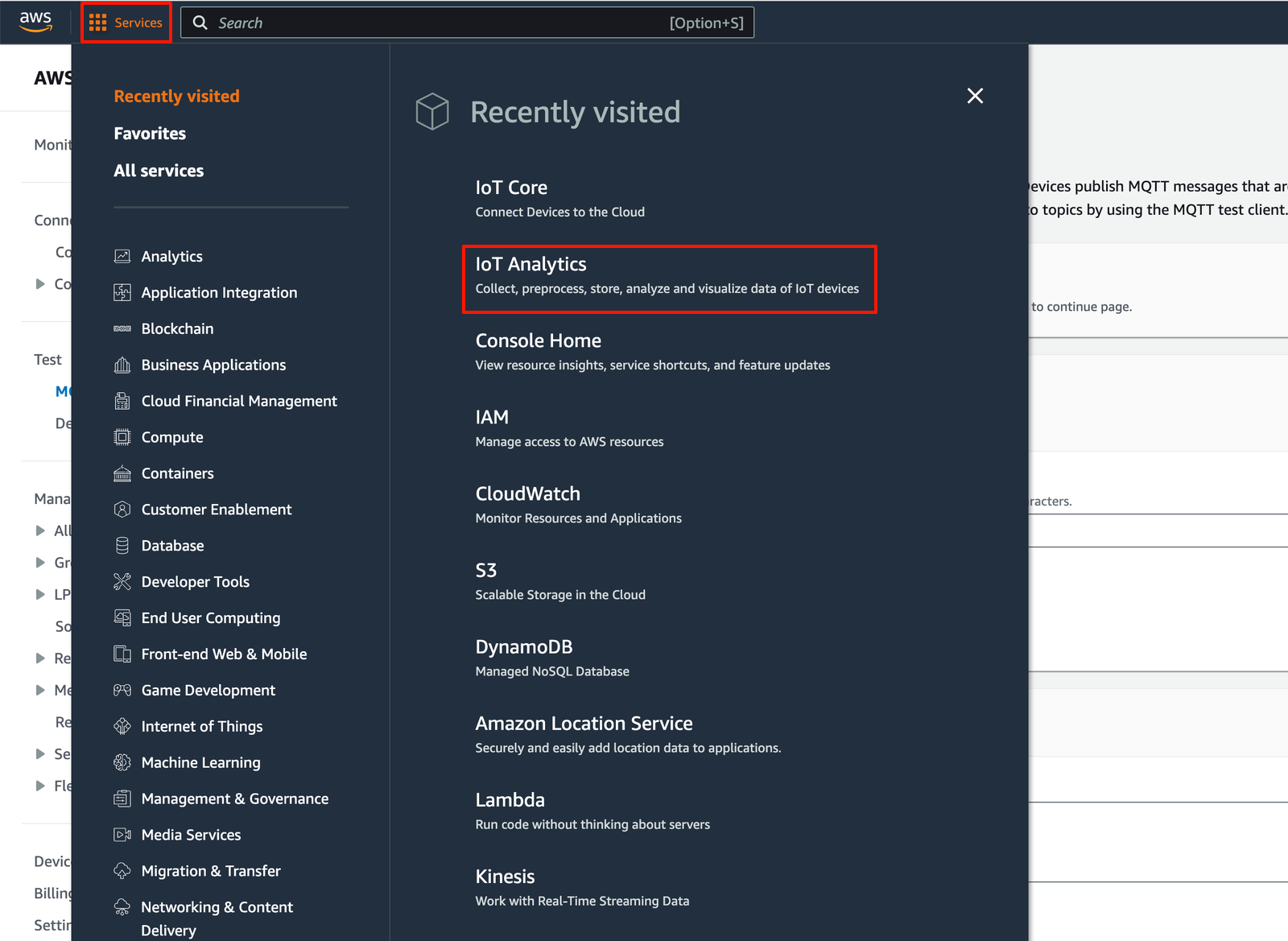Click the Blockchain category icon

point(122,328)
